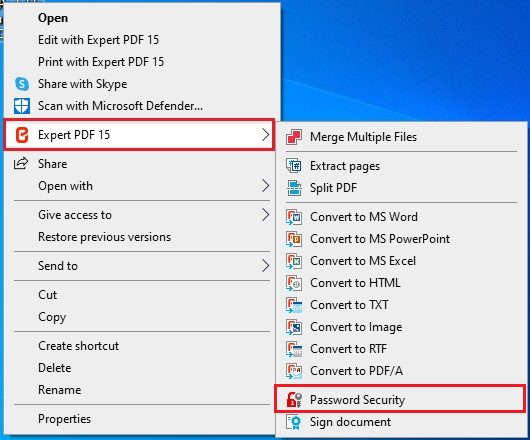Click the Extract pages icon
The image size is (530, 440).
coord(294,166)
